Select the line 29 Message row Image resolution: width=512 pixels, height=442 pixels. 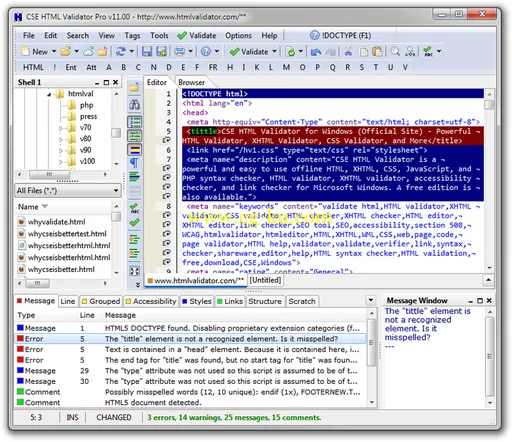(x=190, y=371)
